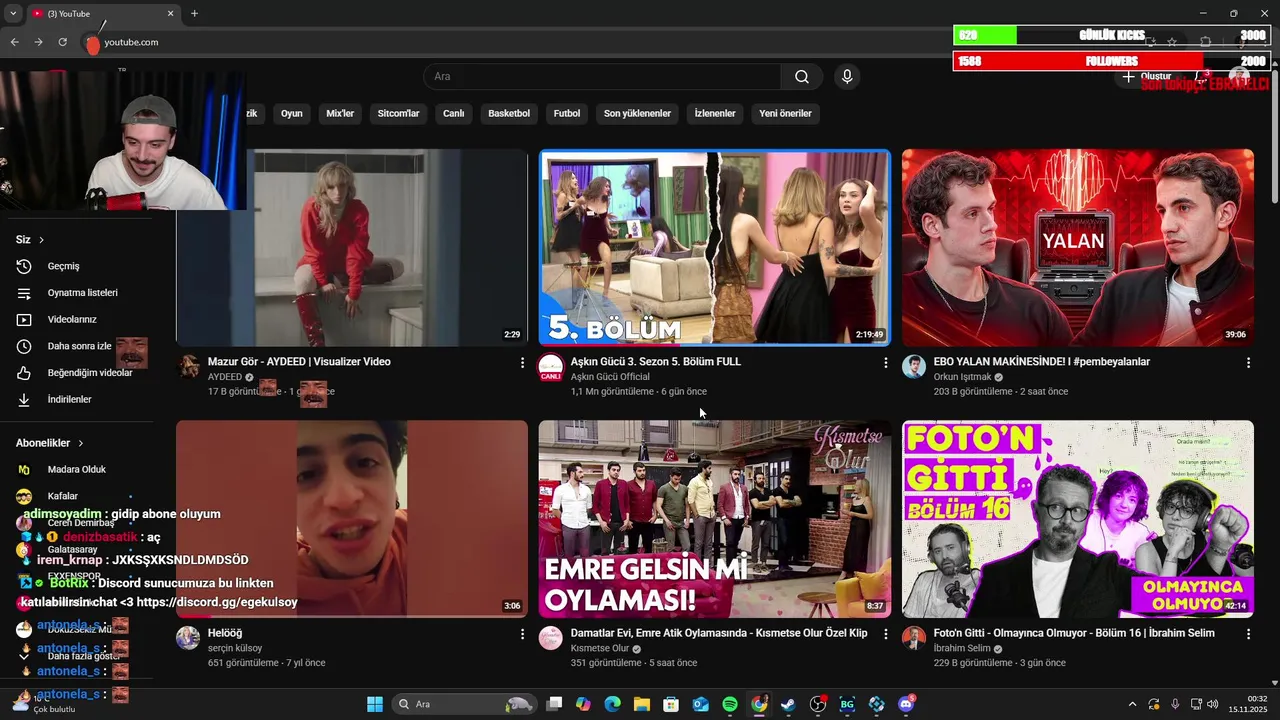This screenshot has width=1280, height=720.
Task: Open Steam from the taskbar
Action: 788,704
